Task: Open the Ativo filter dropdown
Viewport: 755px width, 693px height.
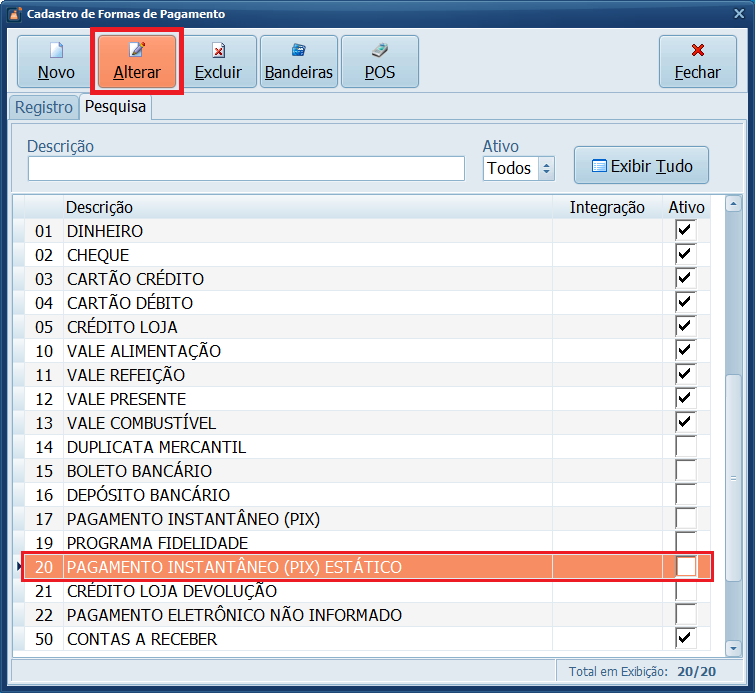Action: (546, 169)
